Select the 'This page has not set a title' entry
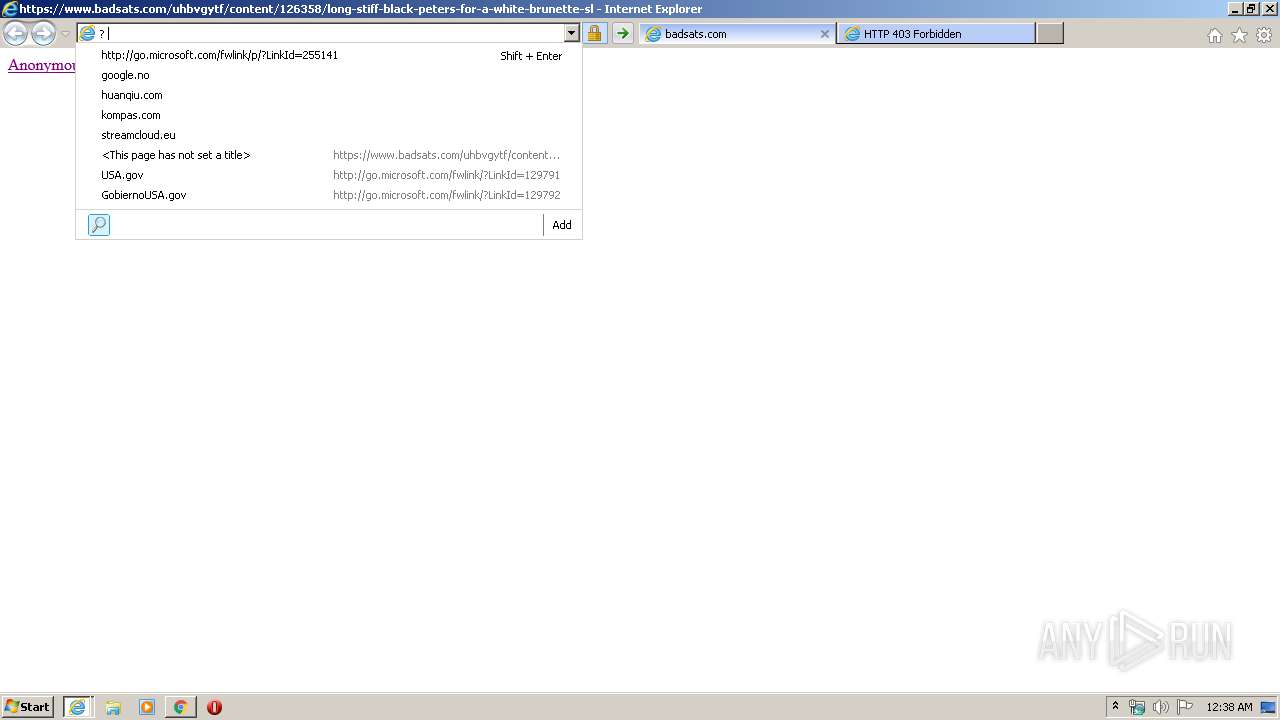This screenshot has width=1280, height=720. tap(329, 155)
